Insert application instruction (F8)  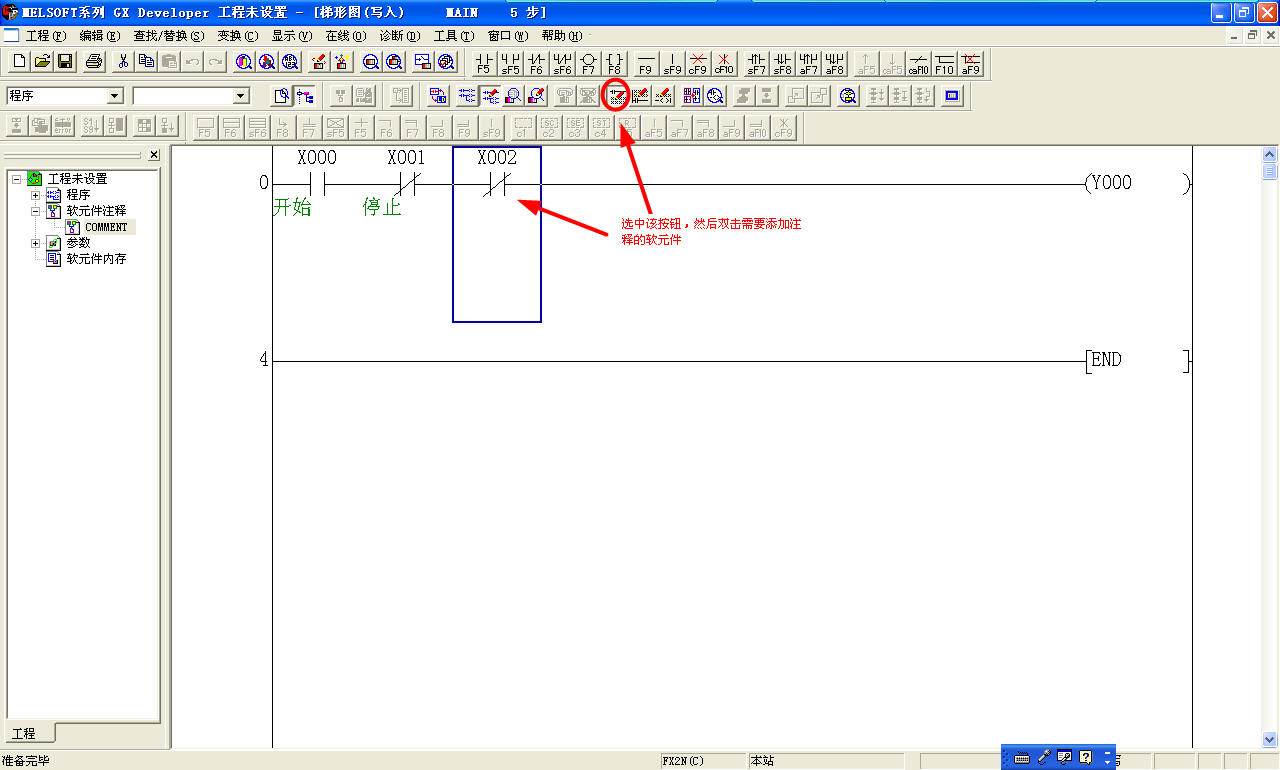click(x=614, y=62)
